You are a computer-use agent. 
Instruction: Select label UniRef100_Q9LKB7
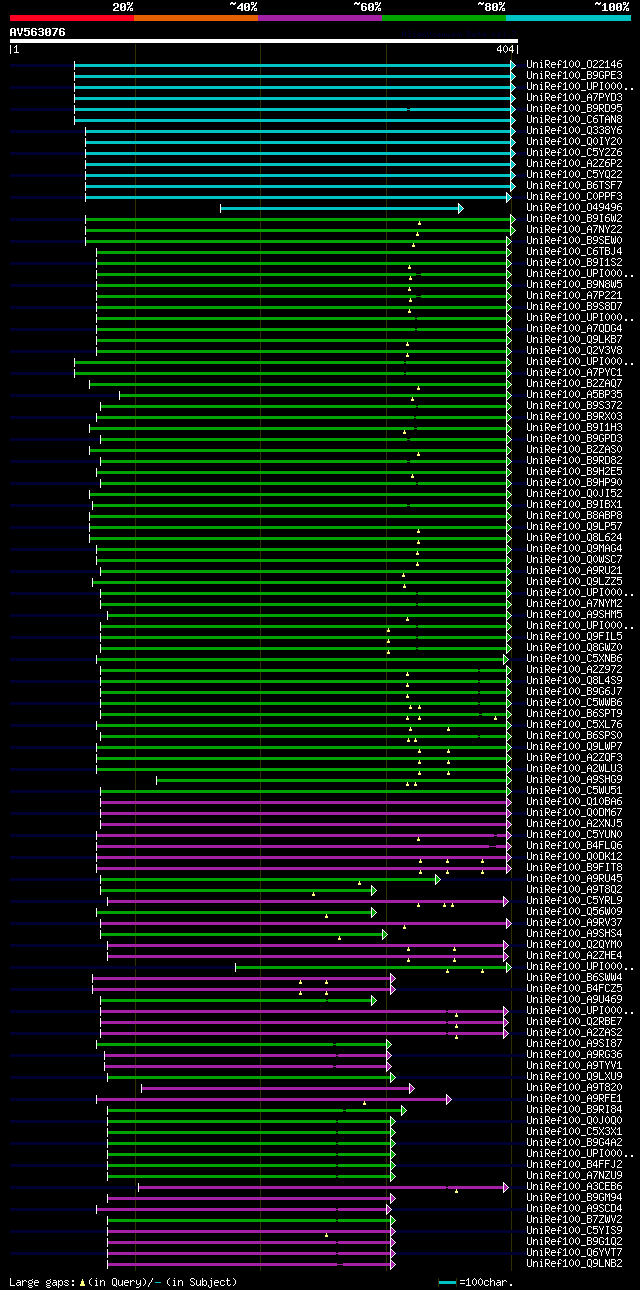[x=574, y=339]
